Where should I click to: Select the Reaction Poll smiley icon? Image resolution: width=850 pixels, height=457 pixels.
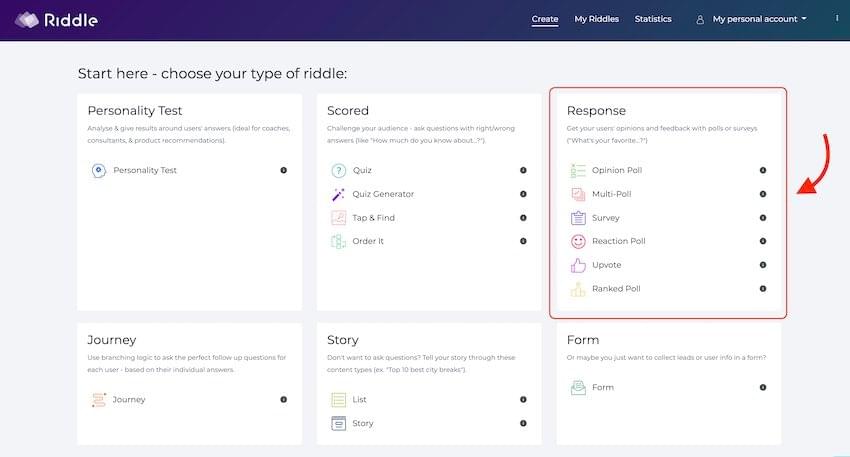(x=578, y=241)
